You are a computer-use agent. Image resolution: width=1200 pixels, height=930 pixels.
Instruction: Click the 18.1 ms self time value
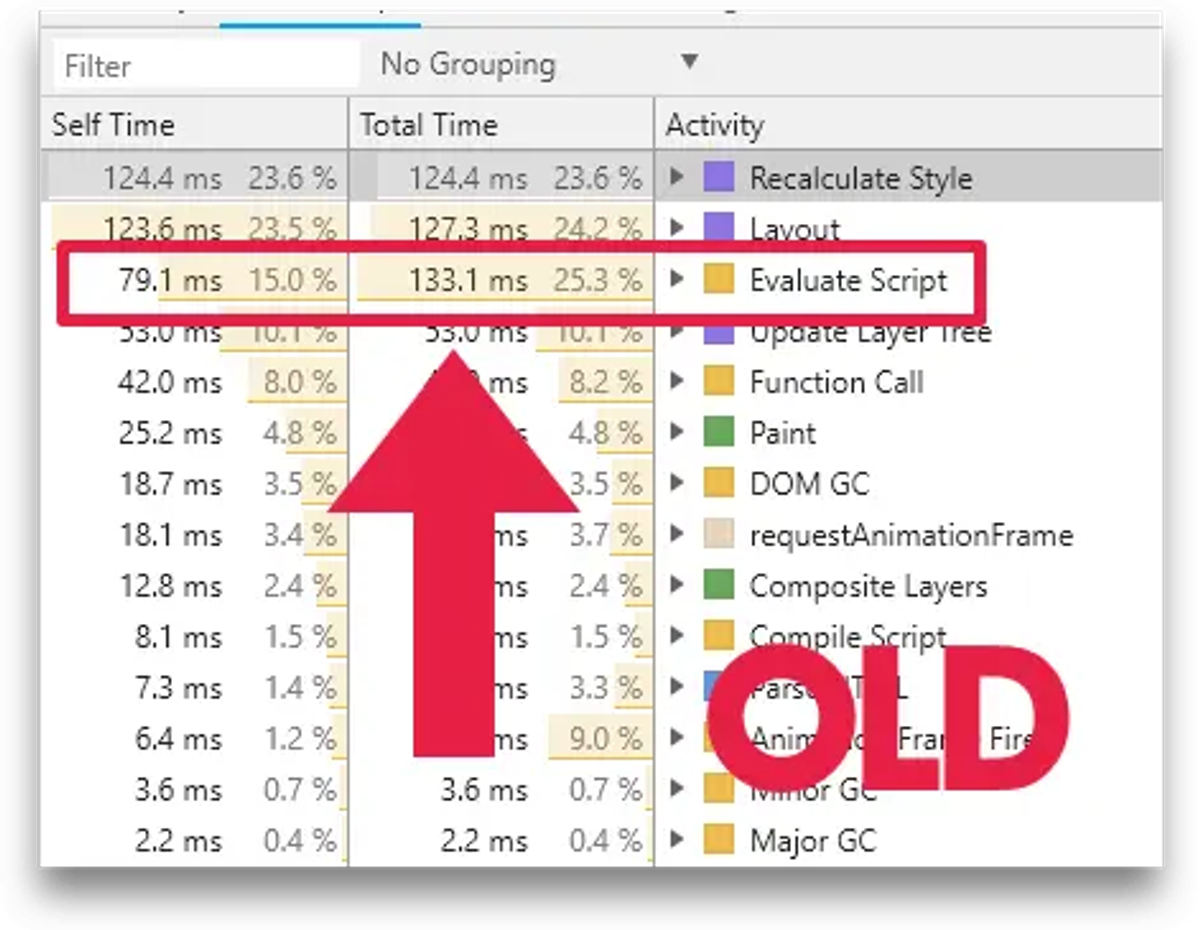(170, 535)
